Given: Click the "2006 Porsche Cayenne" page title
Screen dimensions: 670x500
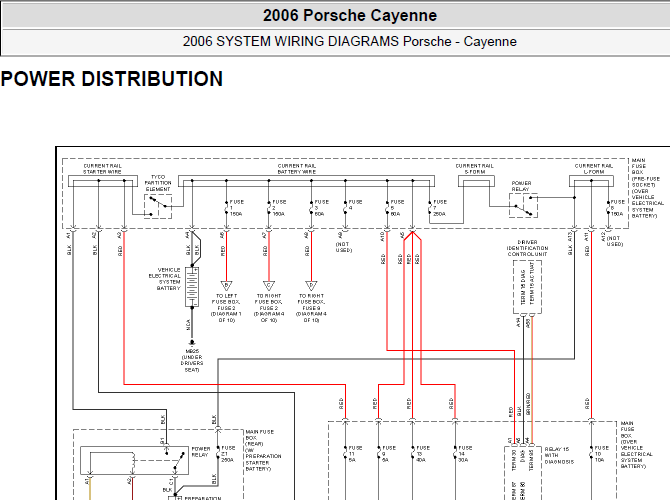Looking at the screenshot, I should click(350, 15).
